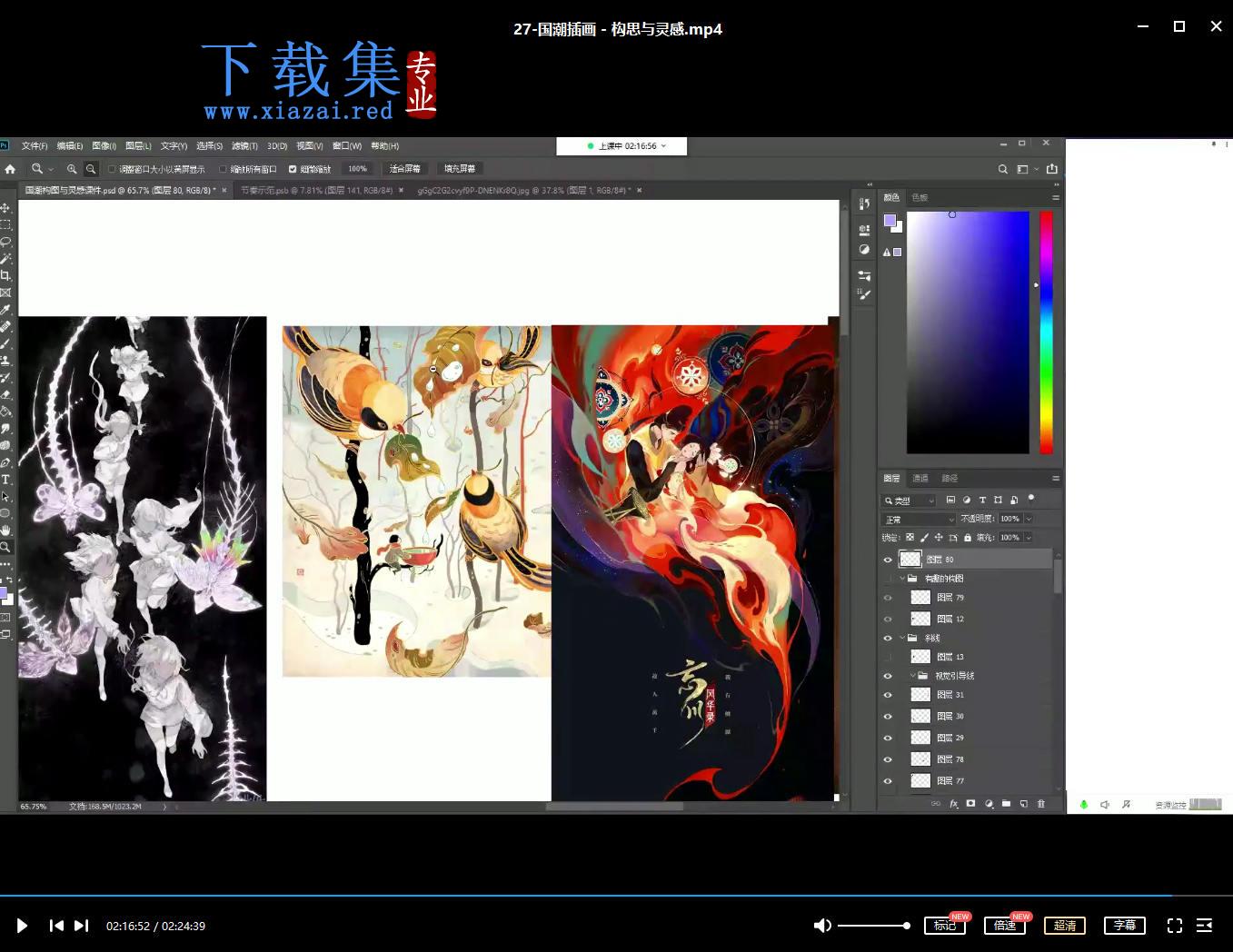Select the Eyedropper tool
Screen dimensions: 1233x952
[5, 310]
